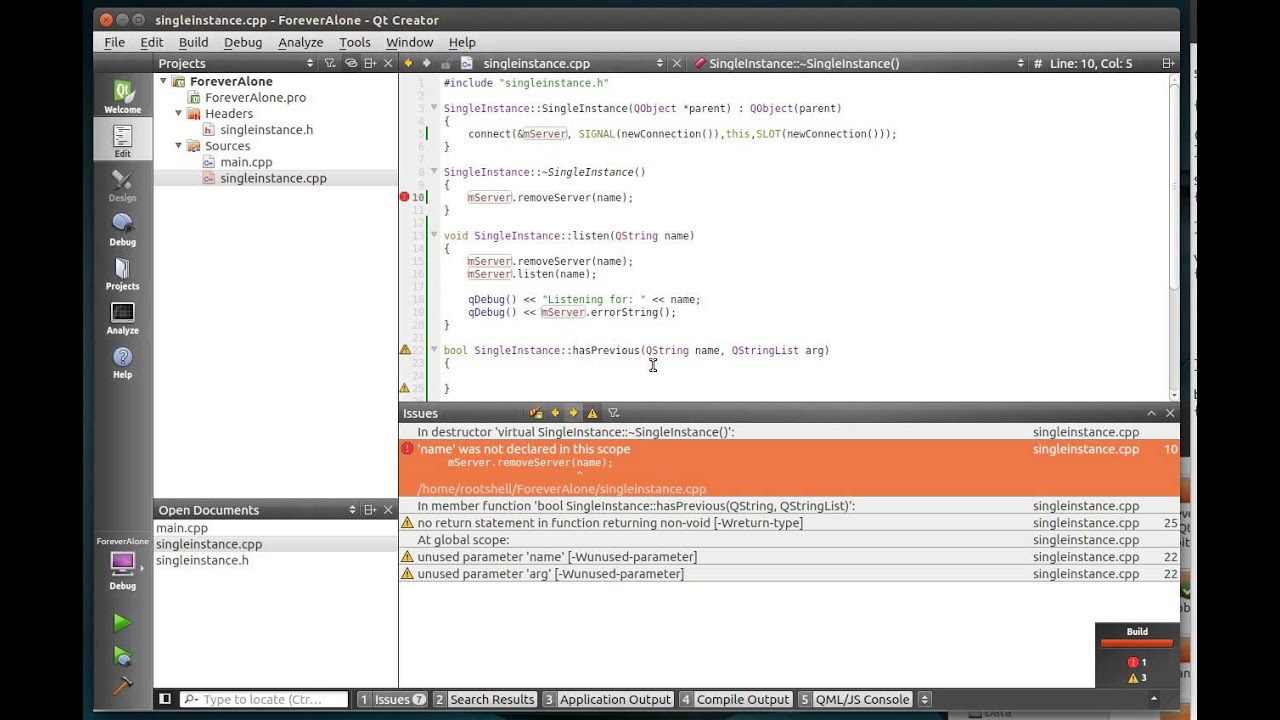Select the no return statement warning
The width and height of the screenshot is (1280, 720).
pyautogui.click(x=788, y=523)
